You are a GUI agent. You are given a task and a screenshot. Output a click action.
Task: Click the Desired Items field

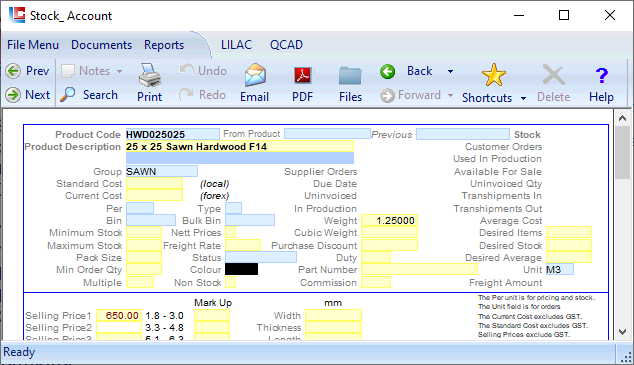coord(569,232)
